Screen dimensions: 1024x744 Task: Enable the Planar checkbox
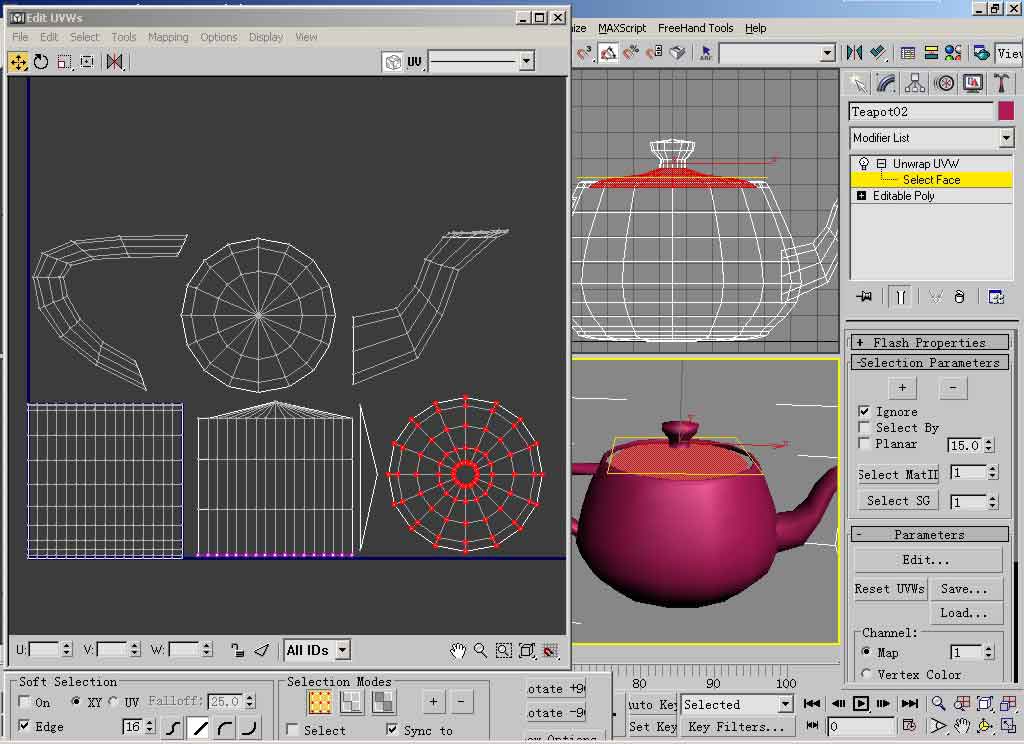tap(864, 444)
